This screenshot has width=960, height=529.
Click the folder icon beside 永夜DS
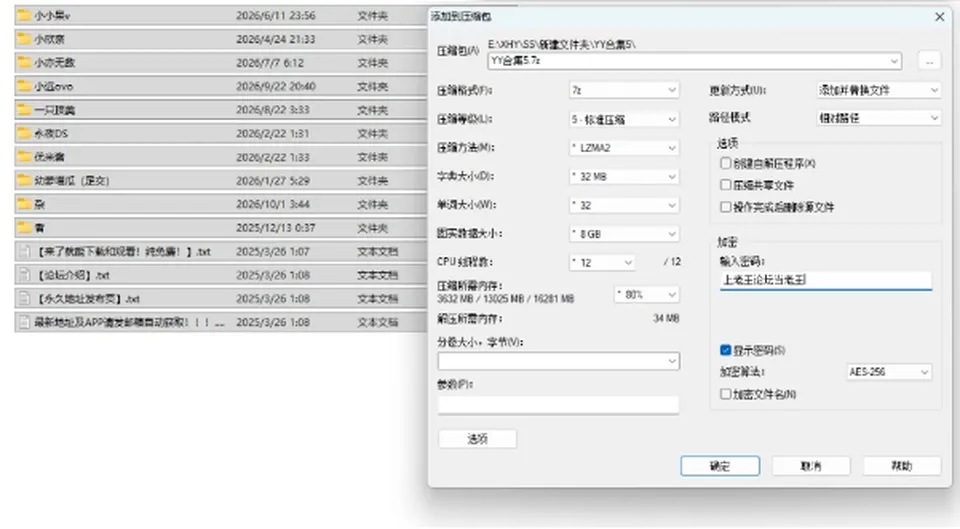coord(24,133)
